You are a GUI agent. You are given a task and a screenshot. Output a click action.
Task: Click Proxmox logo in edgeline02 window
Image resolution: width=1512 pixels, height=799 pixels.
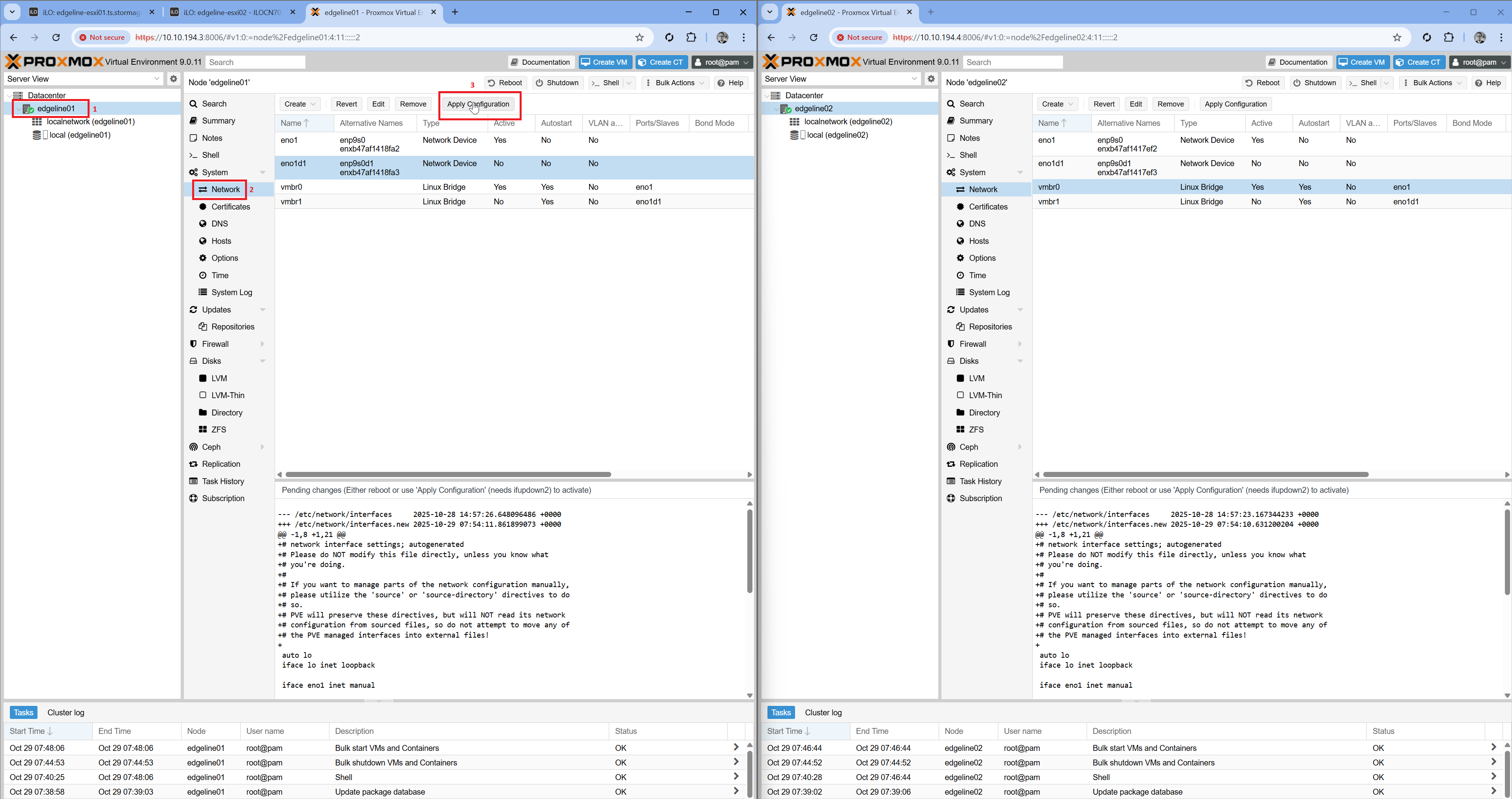point(812,62)
